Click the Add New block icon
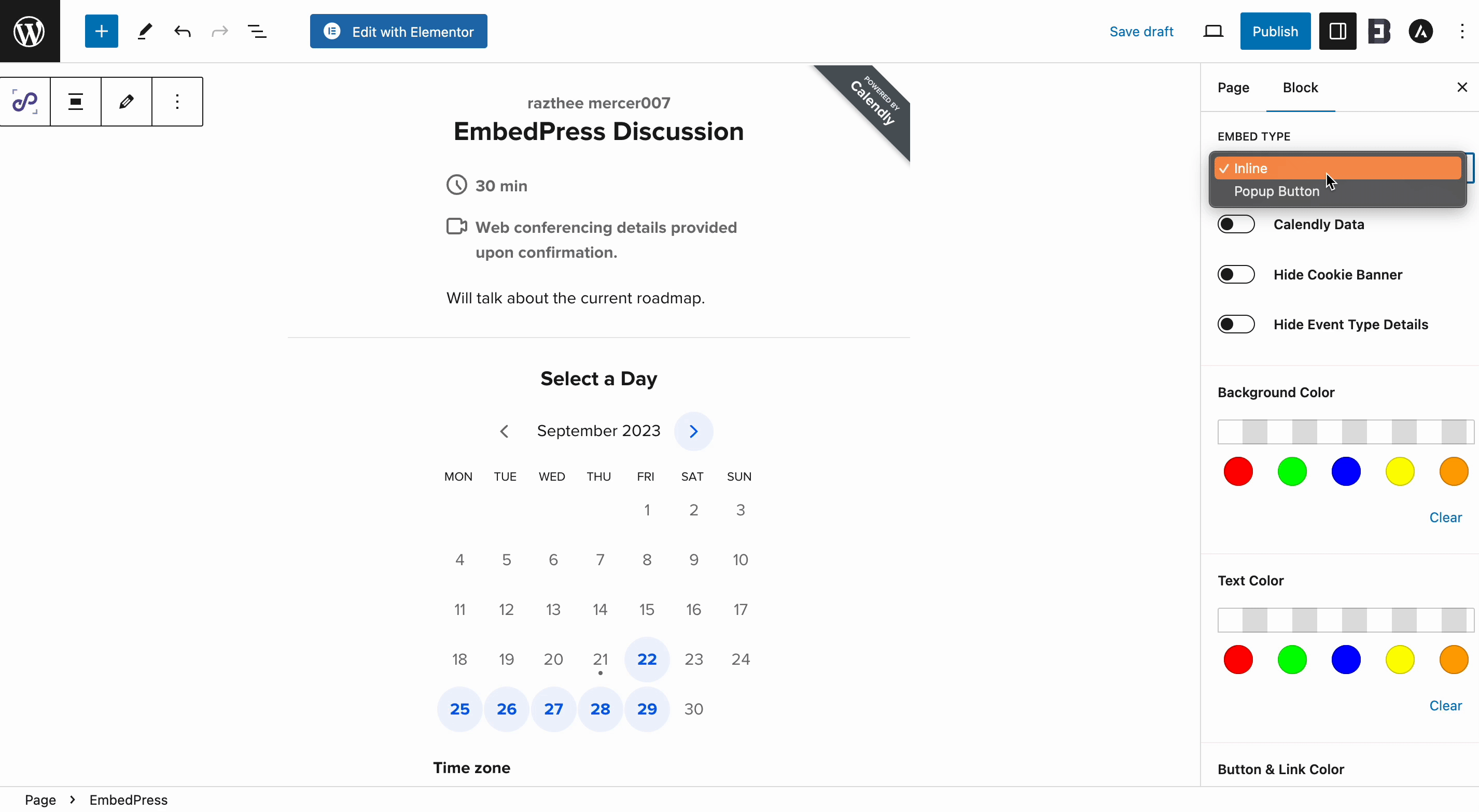Screen dimensions: 1479x812 (100, 31)
